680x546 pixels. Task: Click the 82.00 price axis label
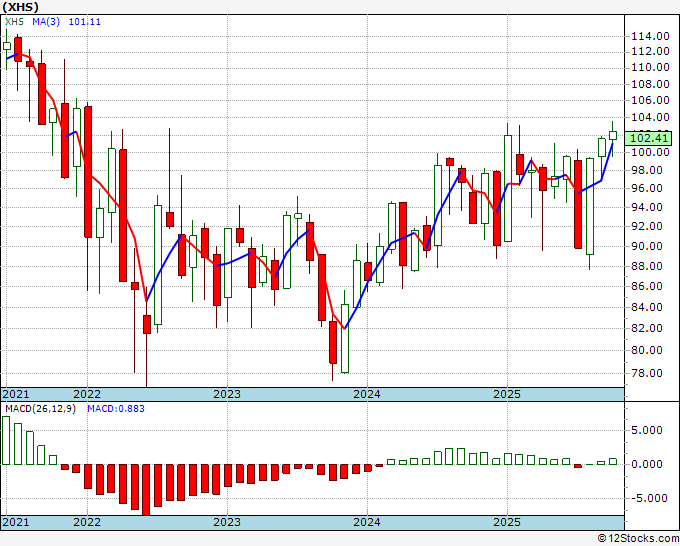coord(647,328)
